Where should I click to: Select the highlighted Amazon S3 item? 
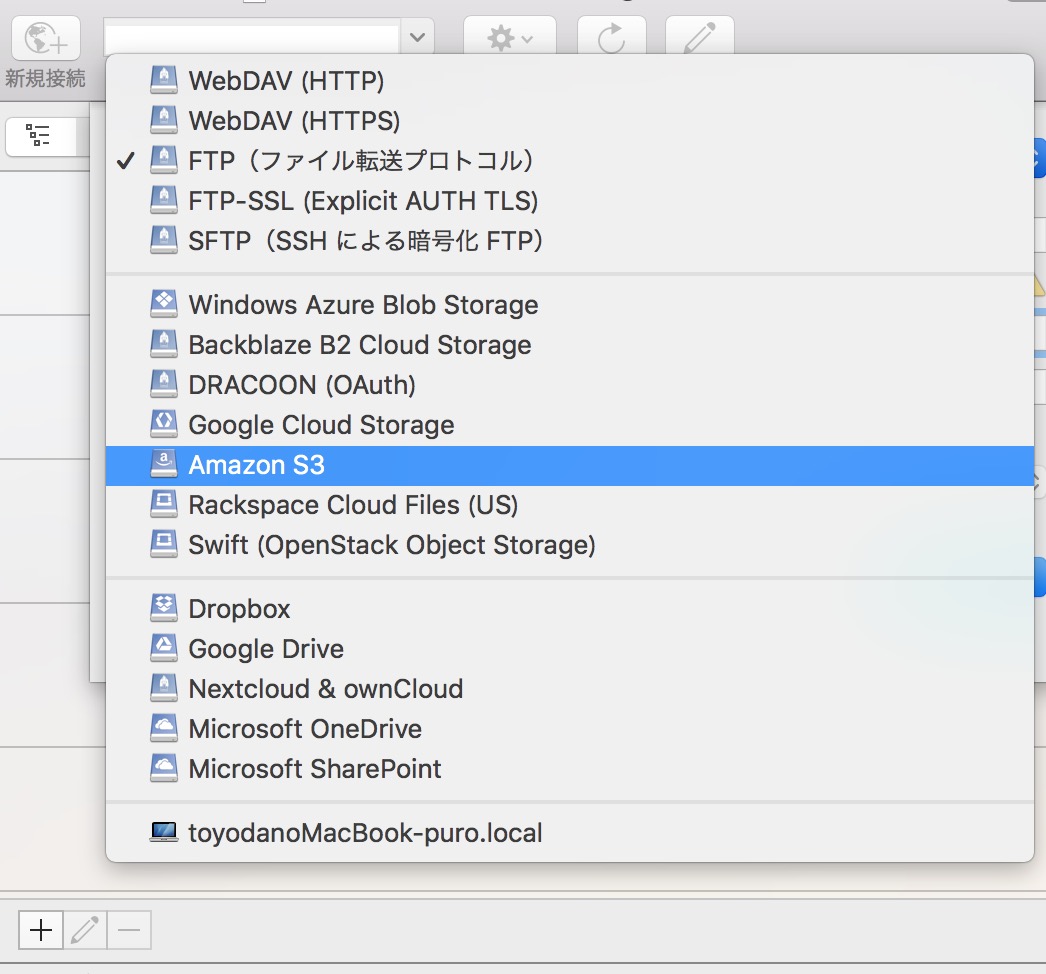(570, 466)
